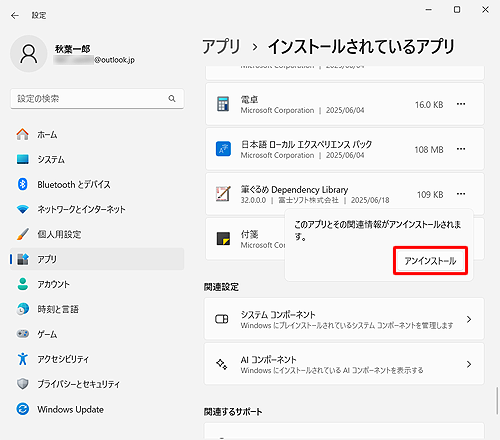The image size is (500, 440).
Task: Click 関連設定 heading text
Action: tap(221, 287)
